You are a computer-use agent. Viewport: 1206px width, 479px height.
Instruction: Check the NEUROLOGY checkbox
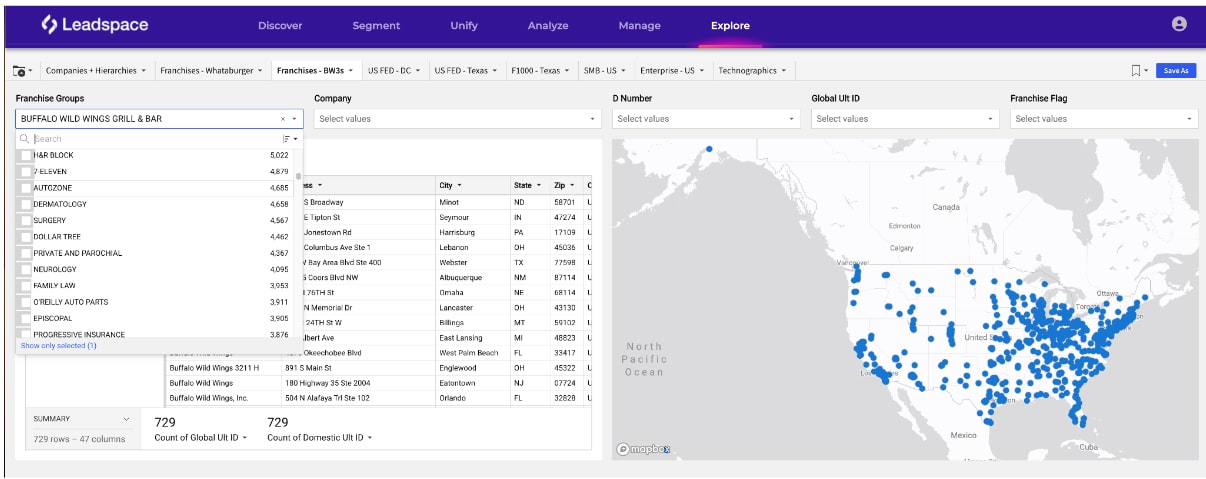(26, 269)
